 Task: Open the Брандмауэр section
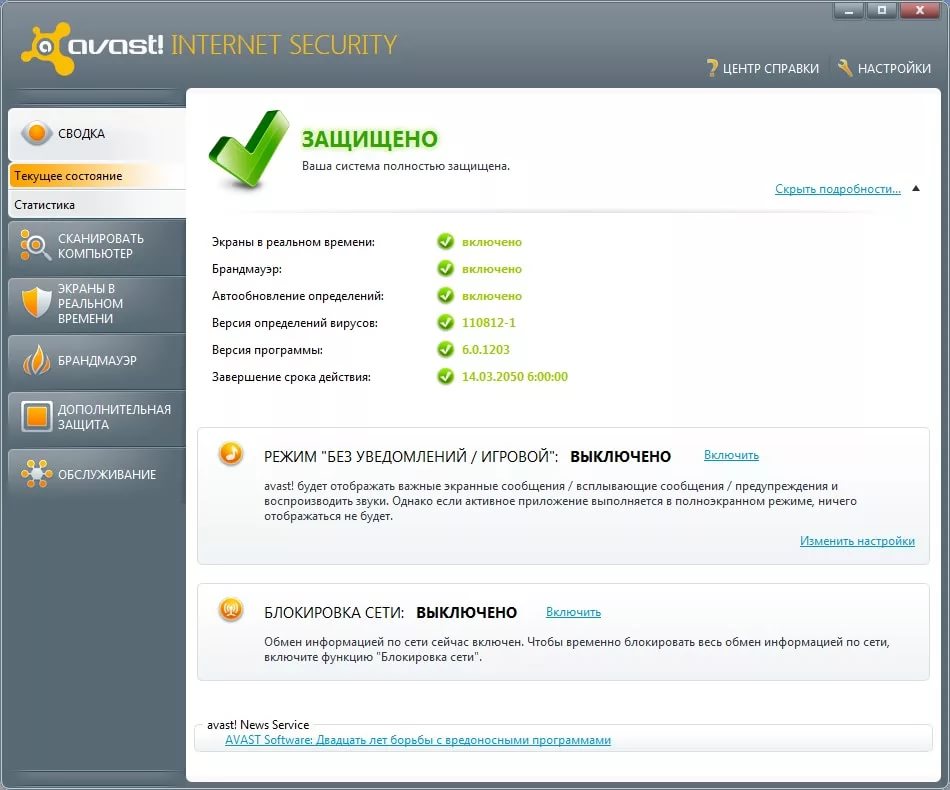coord(97,360)
